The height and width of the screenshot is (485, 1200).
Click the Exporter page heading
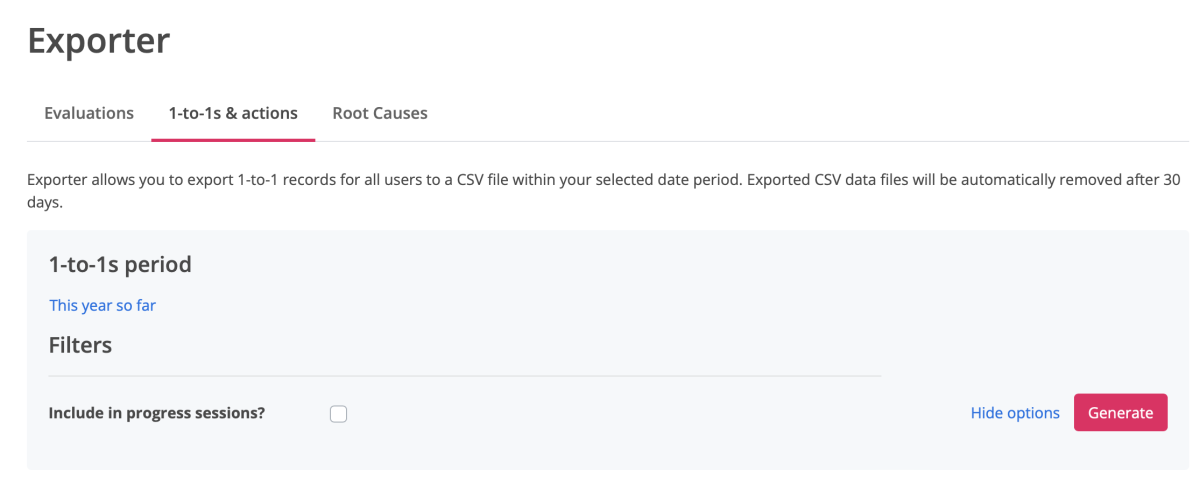pos(99,41)
